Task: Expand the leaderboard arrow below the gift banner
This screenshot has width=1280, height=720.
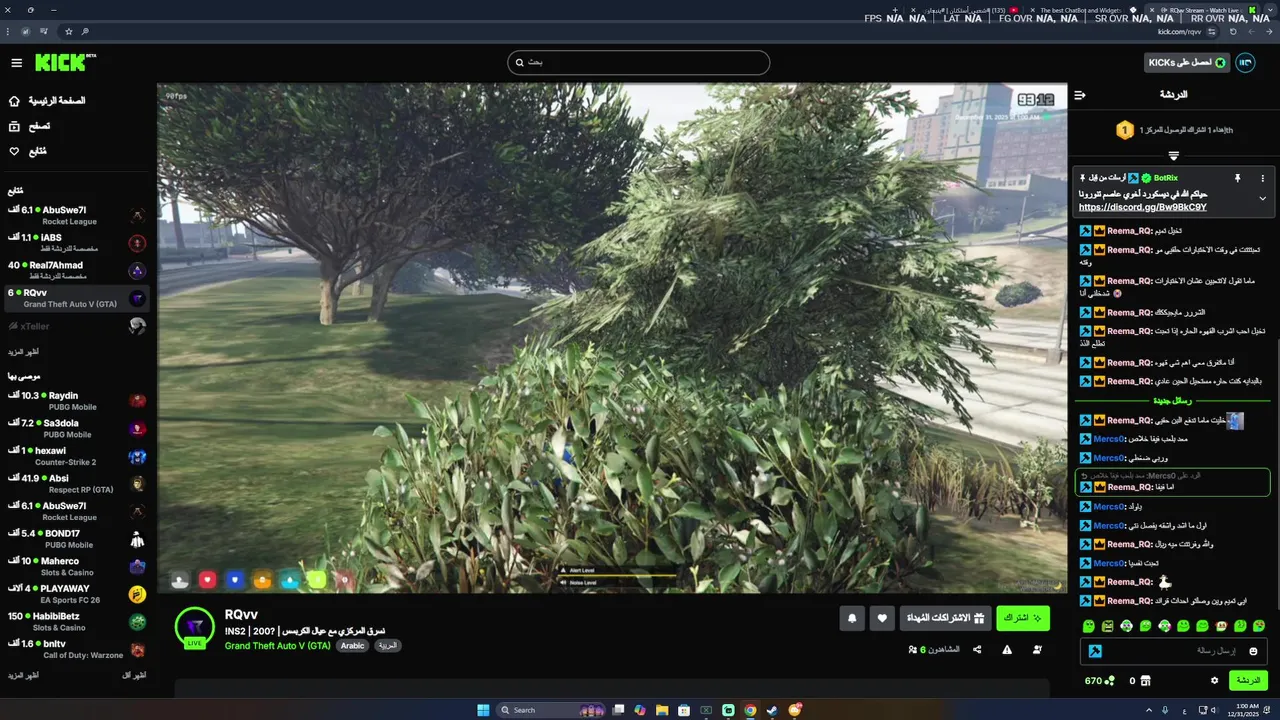Action: (x=1174, y=156)
